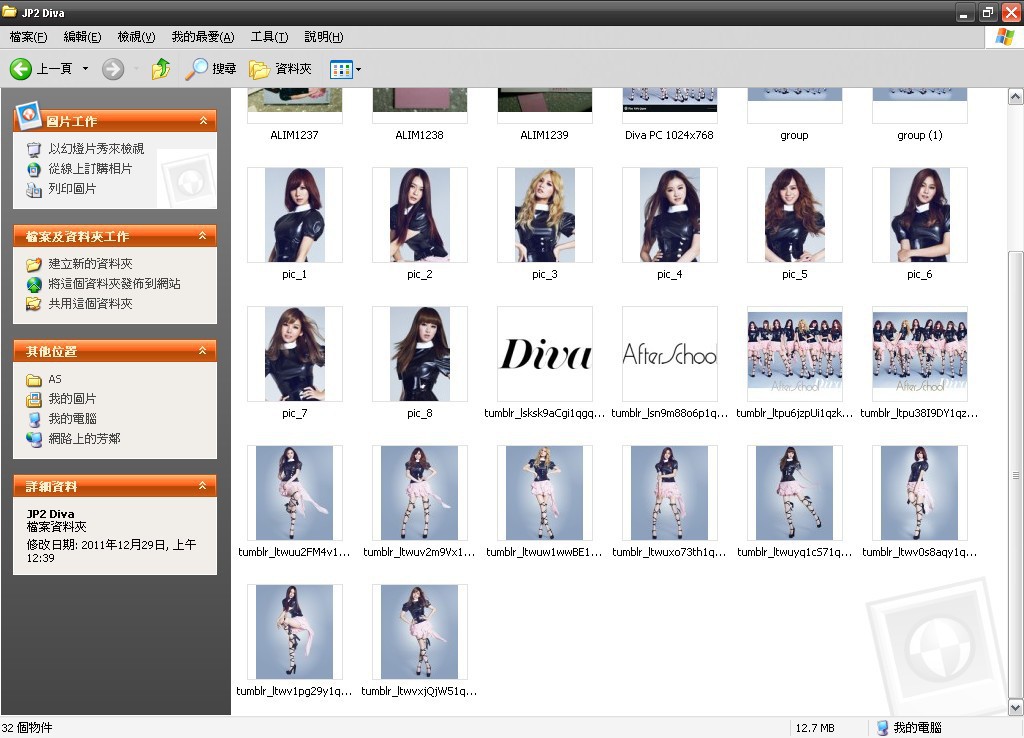Click the vertical scrollbar down arrow

pyautogui.click(x=1015, y=706)
